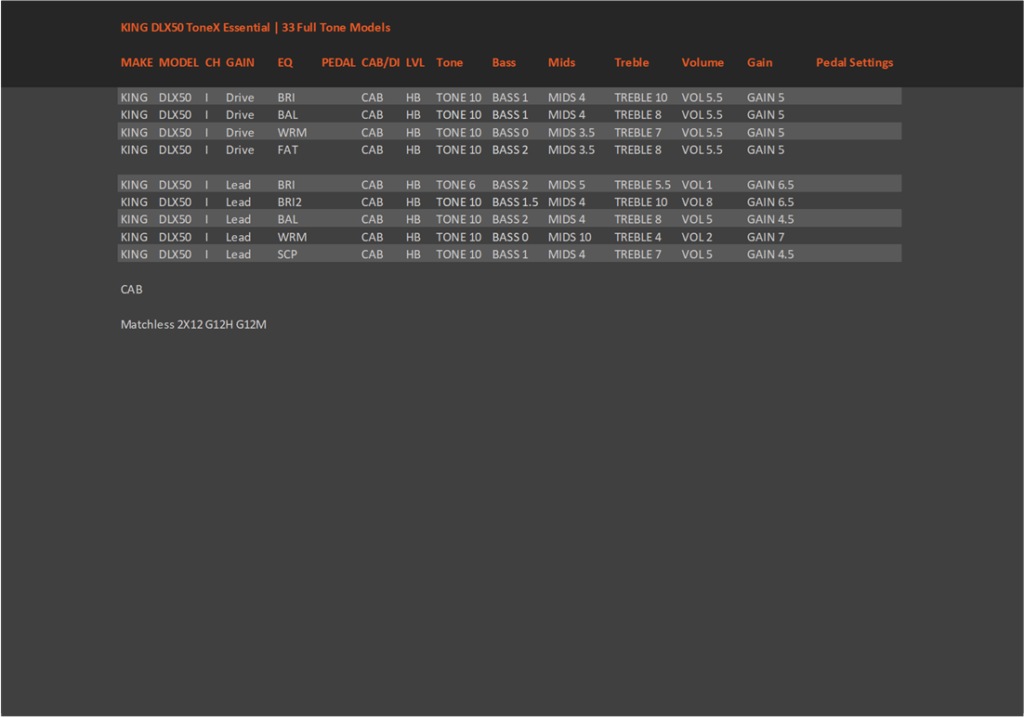Select MIDS 4 in the Drive BAL row

pos(566,115)
